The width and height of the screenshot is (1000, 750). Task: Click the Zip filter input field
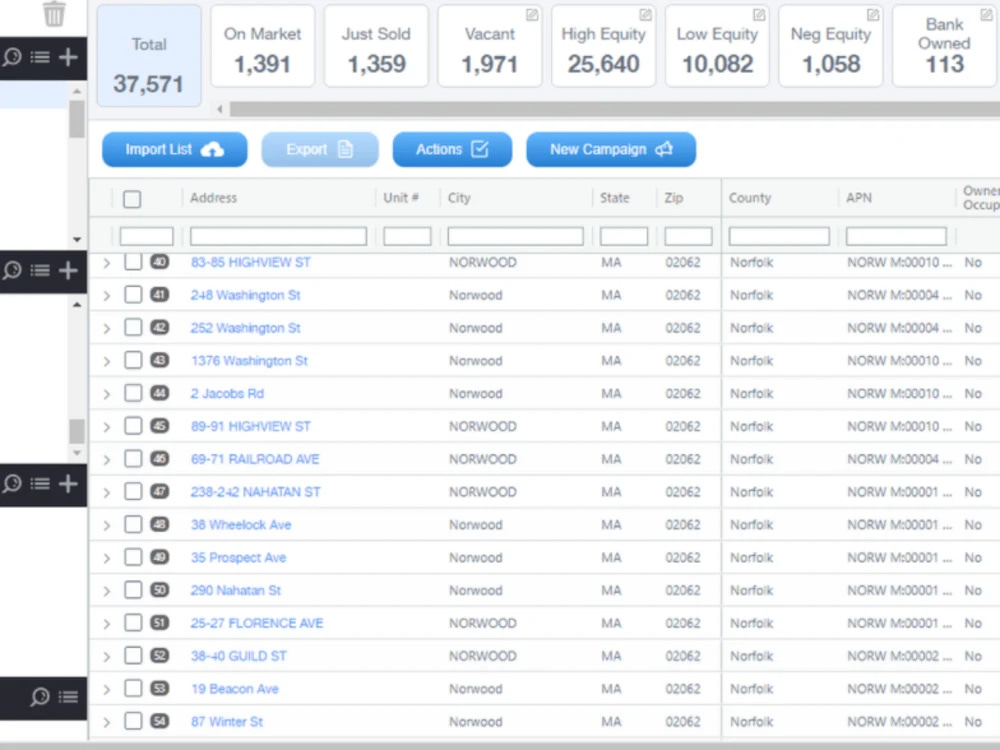tap(688, 236)
